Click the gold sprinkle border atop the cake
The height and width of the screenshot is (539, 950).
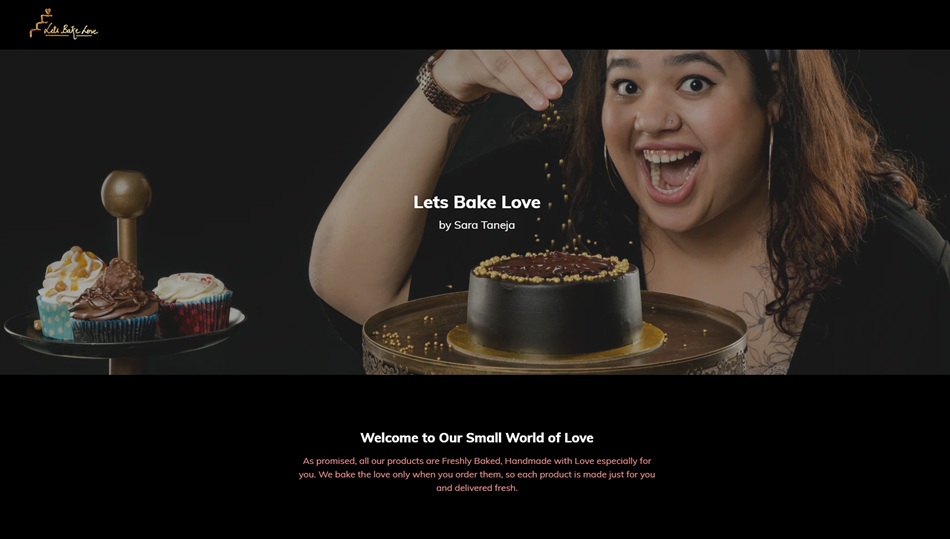[551, 266]
